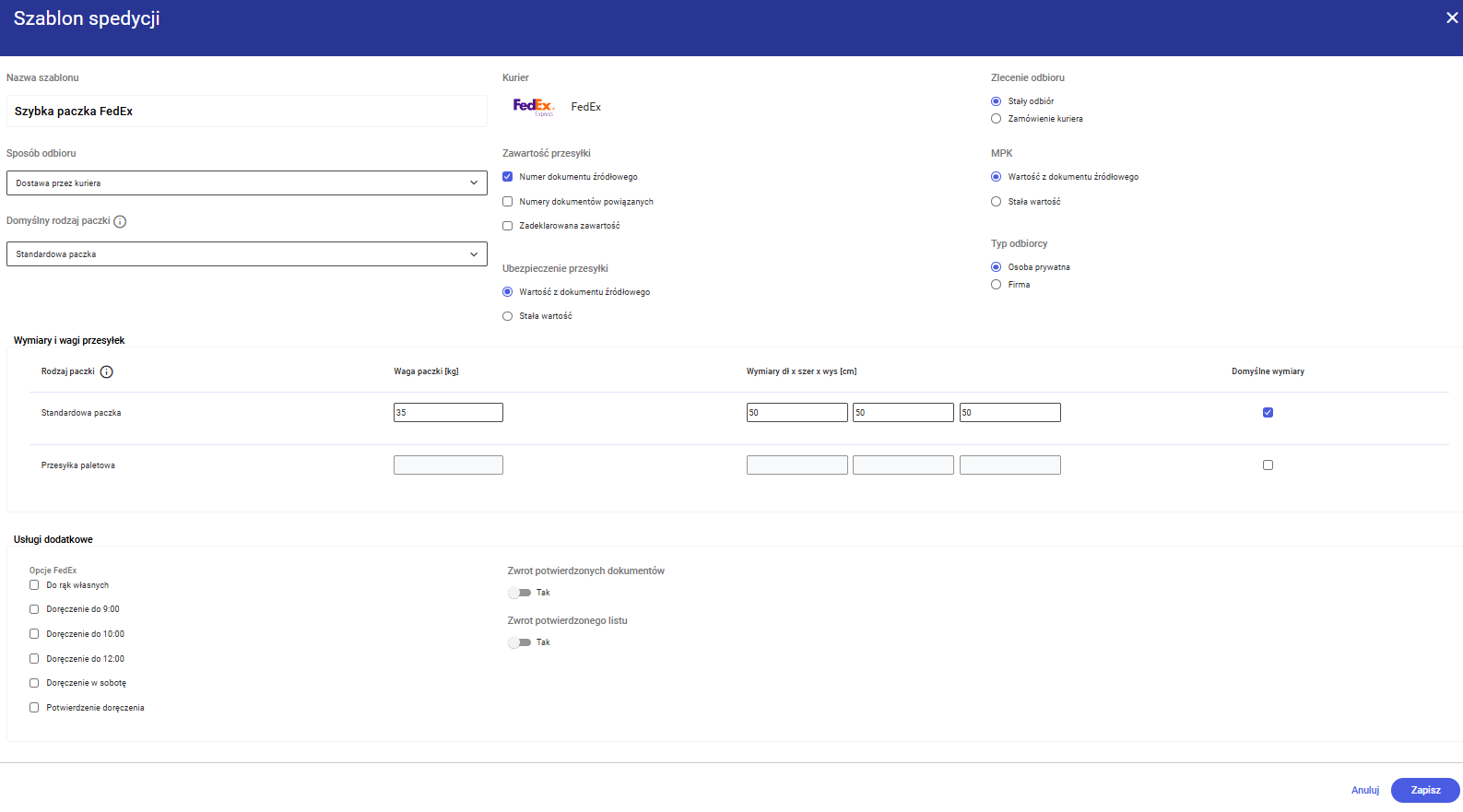The height and width of the screenshot is (812, 1463).
Task: Click width field of Przesyłka paletowa
Action: 903,465
